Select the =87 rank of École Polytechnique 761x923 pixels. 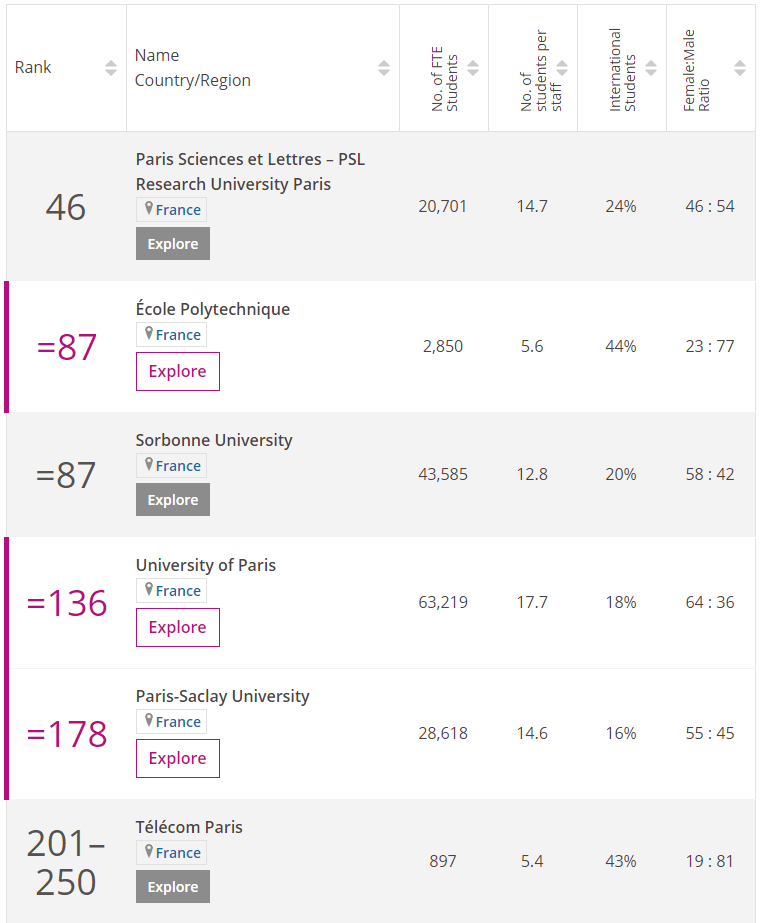tap(64, 348)
